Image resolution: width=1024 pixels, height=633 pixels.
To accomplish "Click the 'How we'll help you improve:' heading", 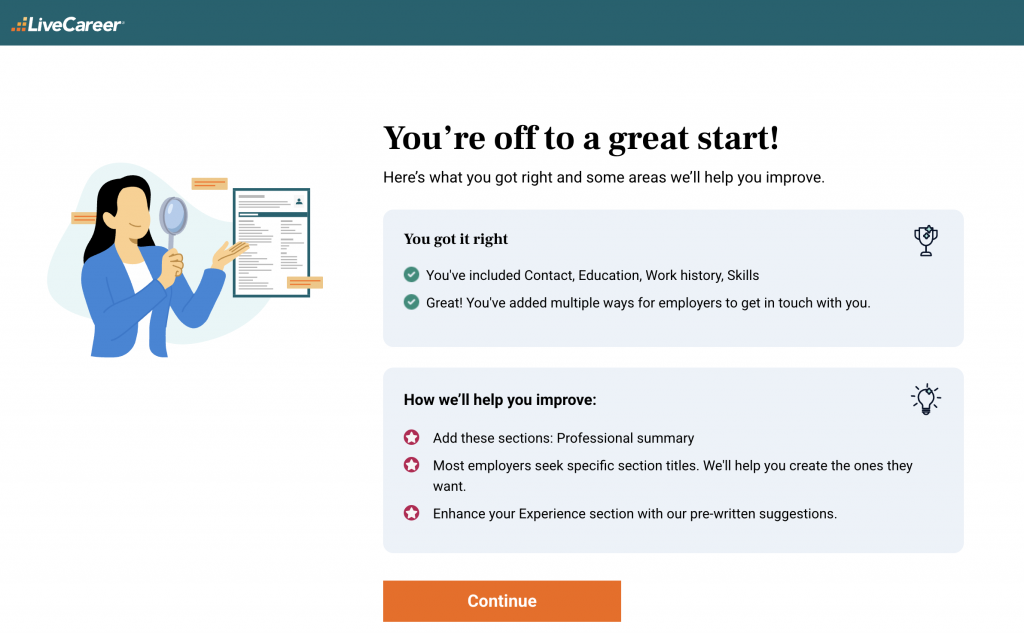I will [499, 400].
